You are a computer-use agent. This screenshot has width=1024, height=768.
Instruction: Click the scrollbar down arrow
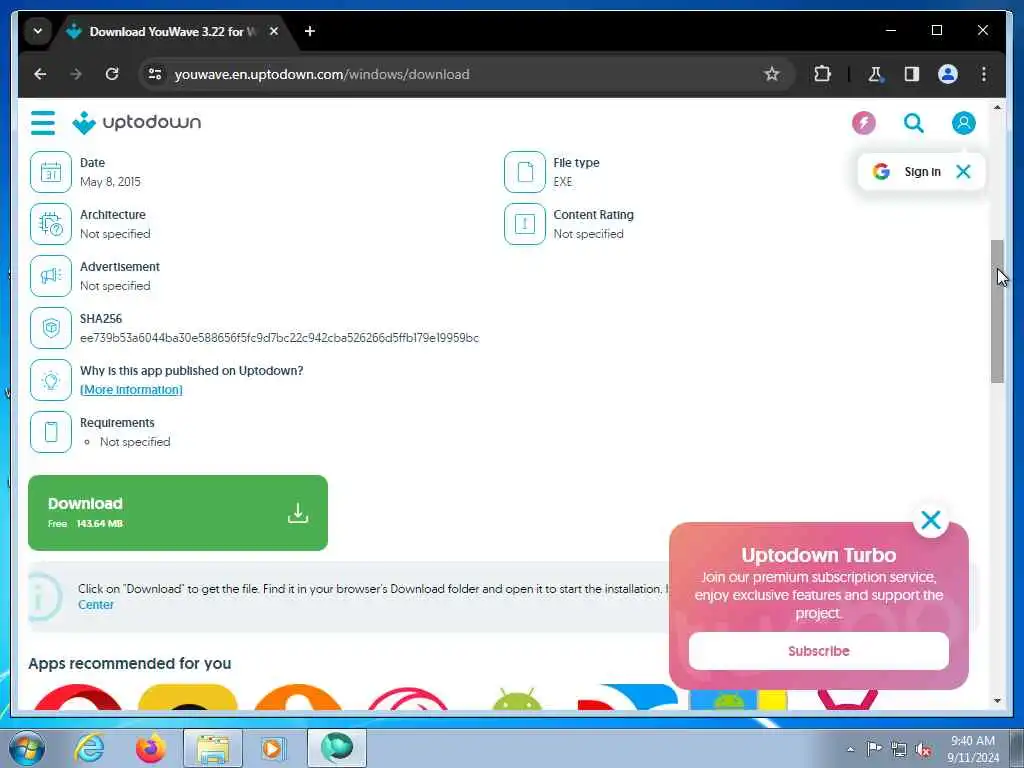pyautogui.click(x=997, y=701)
